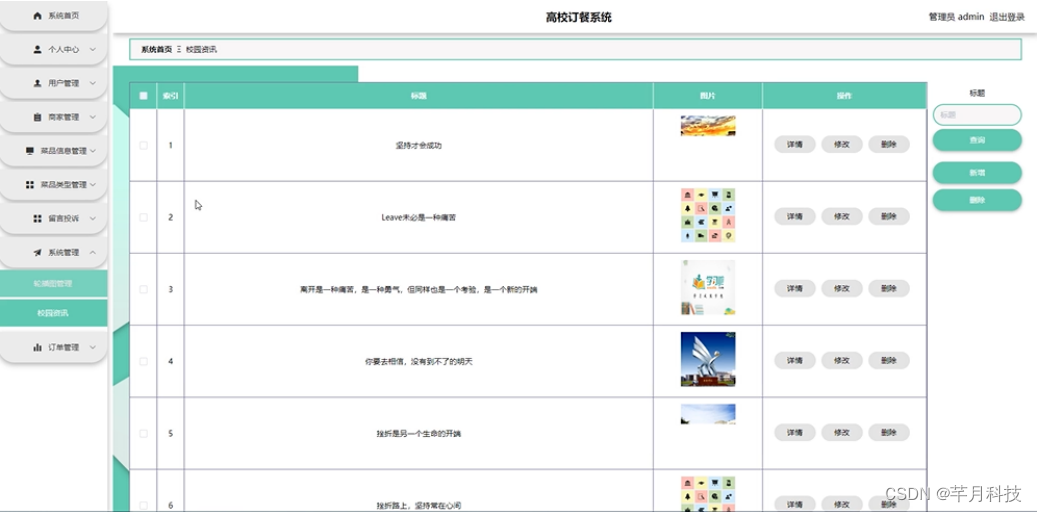Click 删除 for row 4 你要去相信
The image size is (1037, 512).
click(x=888, y=361)
